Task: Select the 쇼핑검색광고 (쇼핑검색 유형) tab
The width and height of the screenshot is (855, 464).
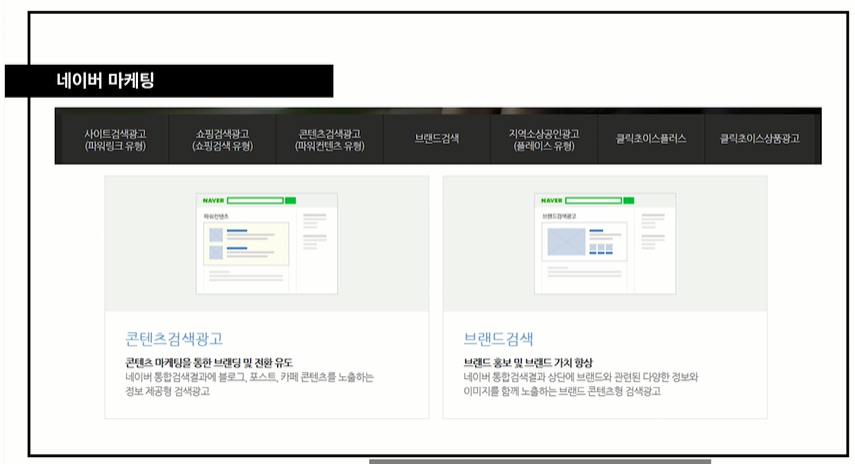Action: (222, 140)
